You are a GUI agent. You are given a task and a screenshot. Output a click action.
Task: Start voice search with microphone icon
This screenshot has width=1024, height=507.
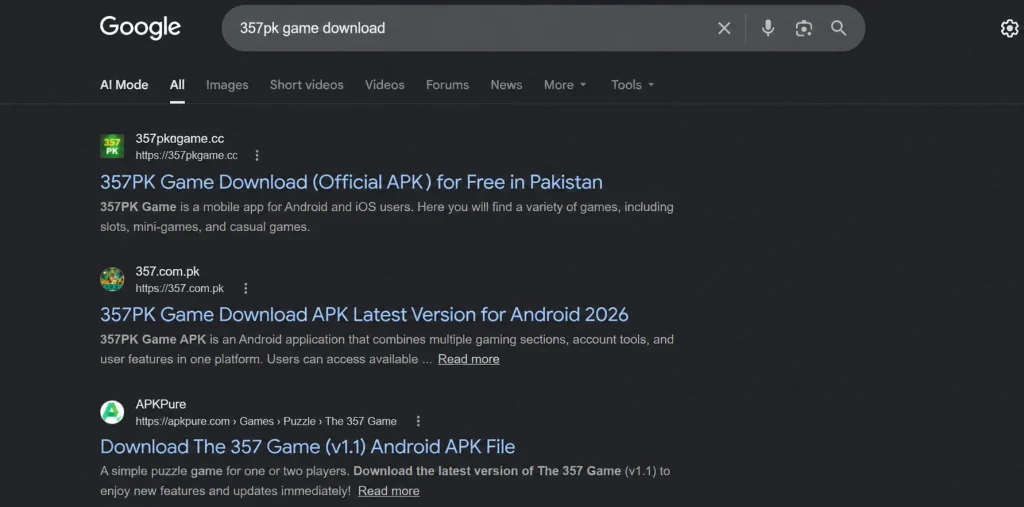pyautogui.click(x=768, y=28)
